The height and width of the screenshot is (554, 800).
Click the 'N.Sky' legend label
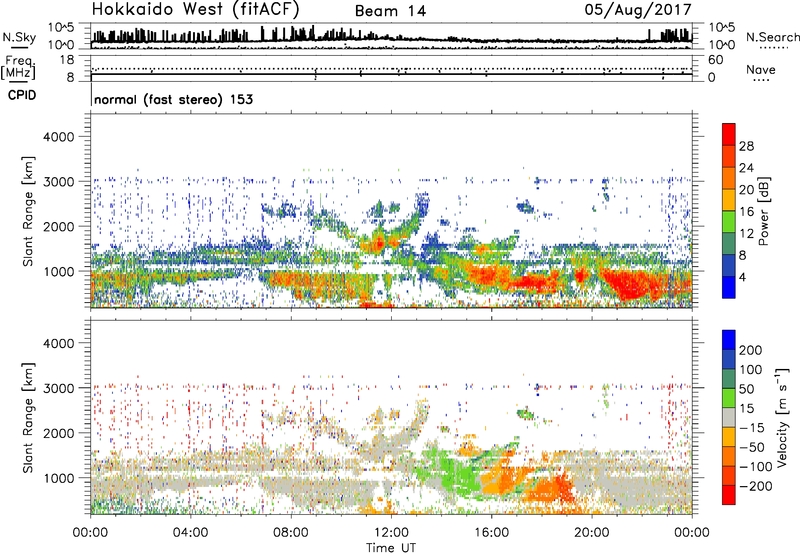[19, 38]
